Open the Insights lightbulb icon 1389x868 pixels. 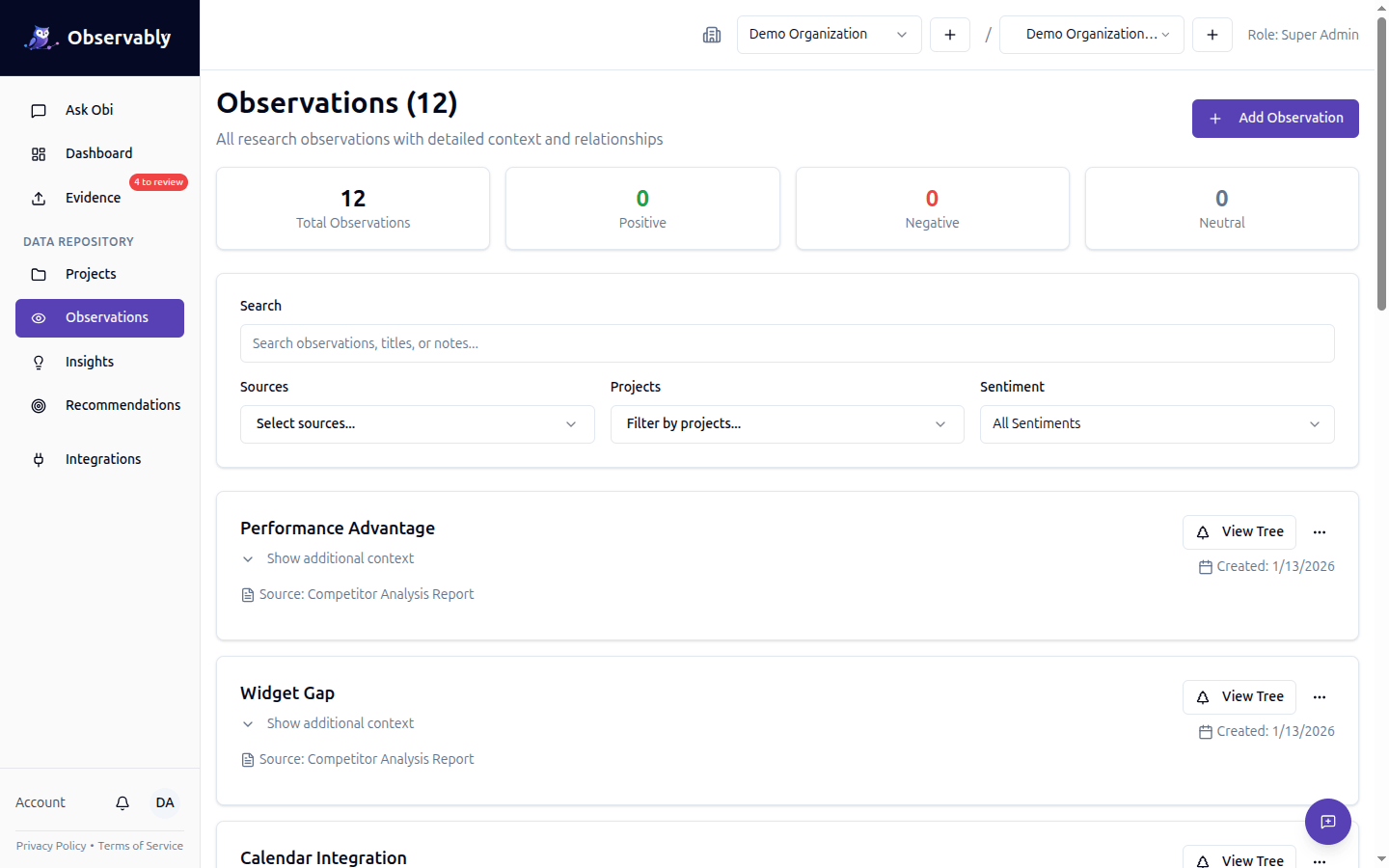pyautogui.click(x=39, y=361)
